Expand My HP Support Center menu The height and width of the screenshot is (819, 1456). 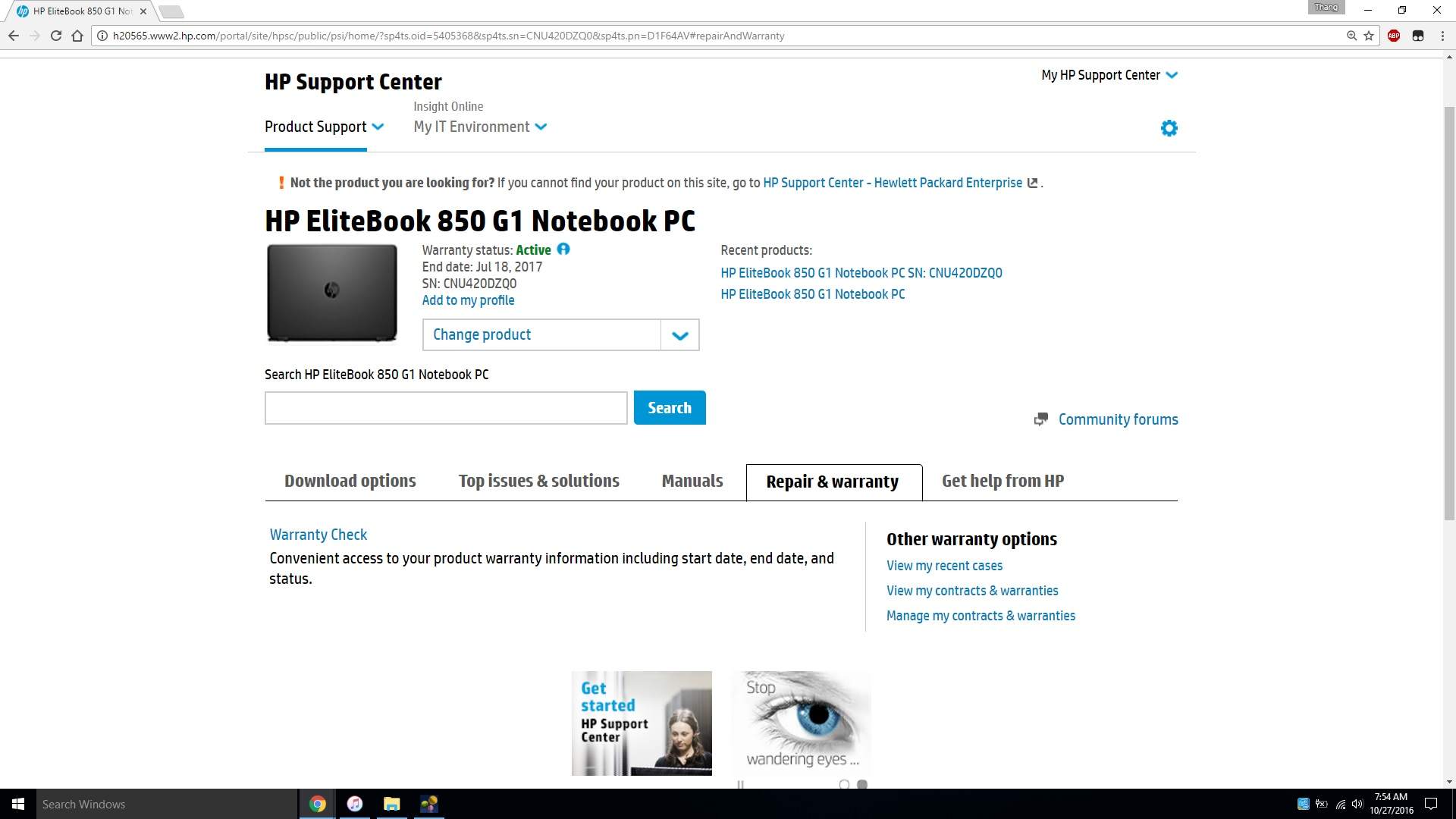pyautogui.click(x=1109, y=75)
